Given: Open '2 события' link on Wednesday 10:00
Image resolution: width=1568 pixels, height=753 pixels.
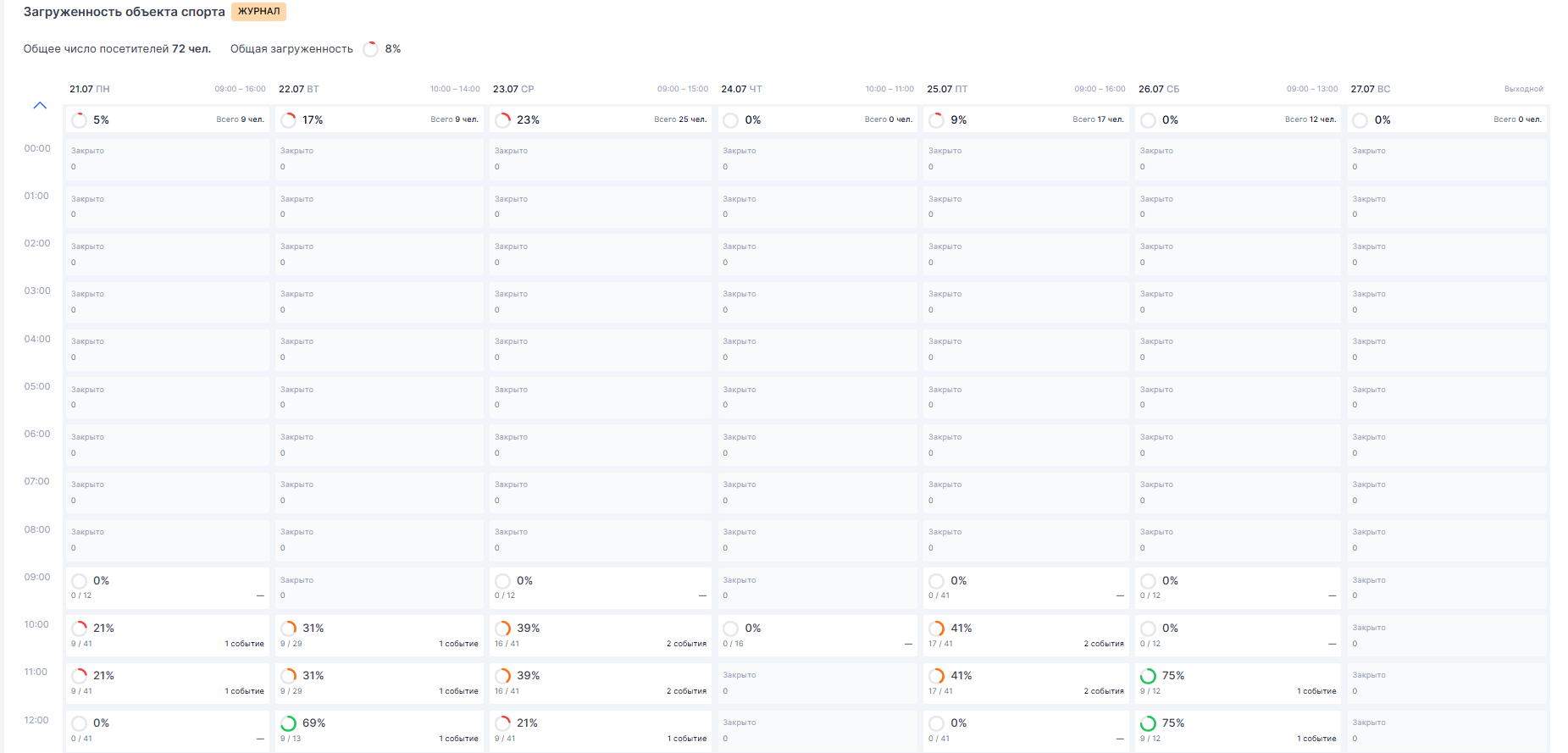Looking at the screenshot, I should [x=686, y=644].
